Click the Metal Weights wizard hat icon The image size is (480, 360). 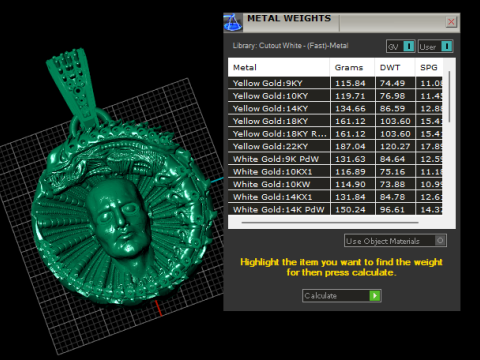pos(233,23)
